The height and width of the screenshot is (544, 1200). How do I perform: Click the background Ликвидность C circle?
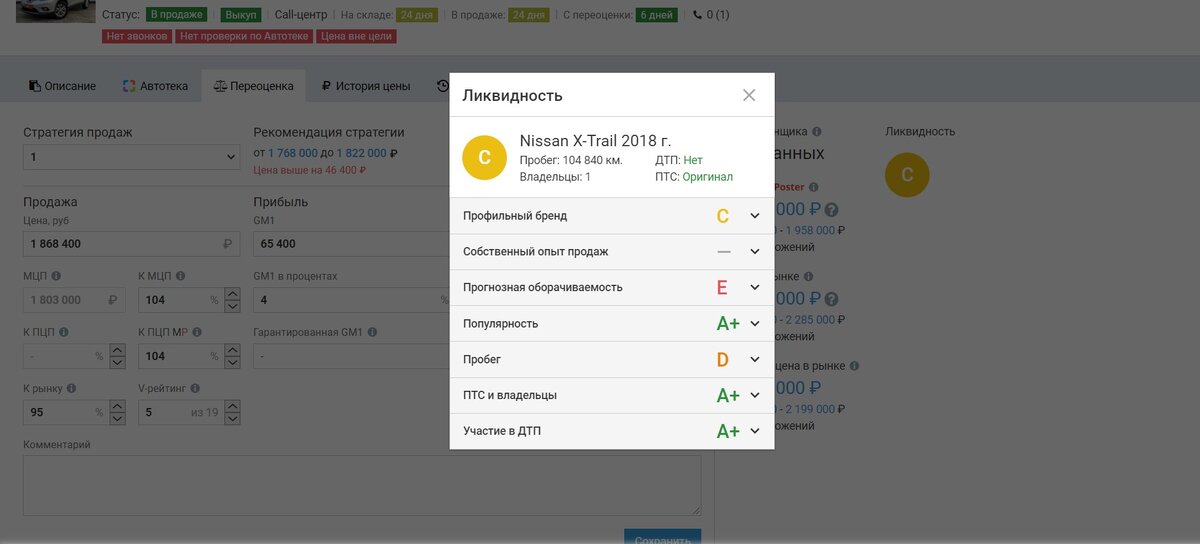point(907,174)
